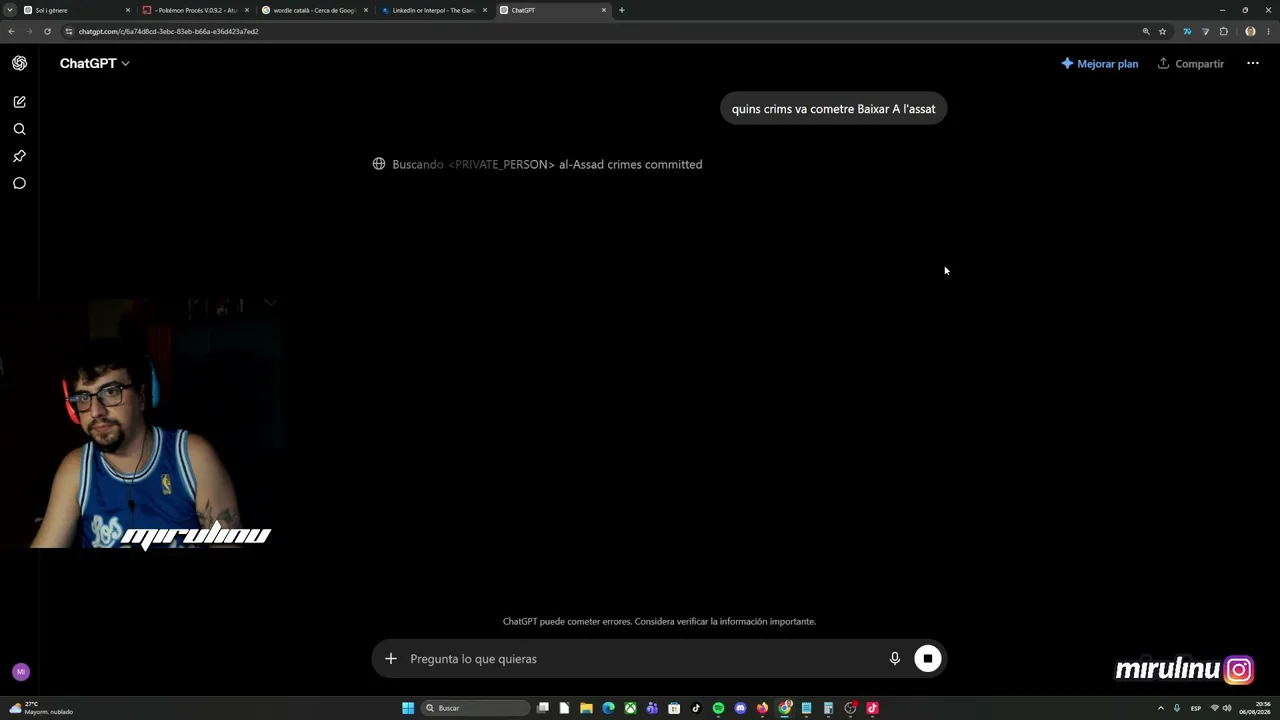Expand the tab search dropdown arrow
This screenshot has height=720, width=1280.
[x=10, y=10]
